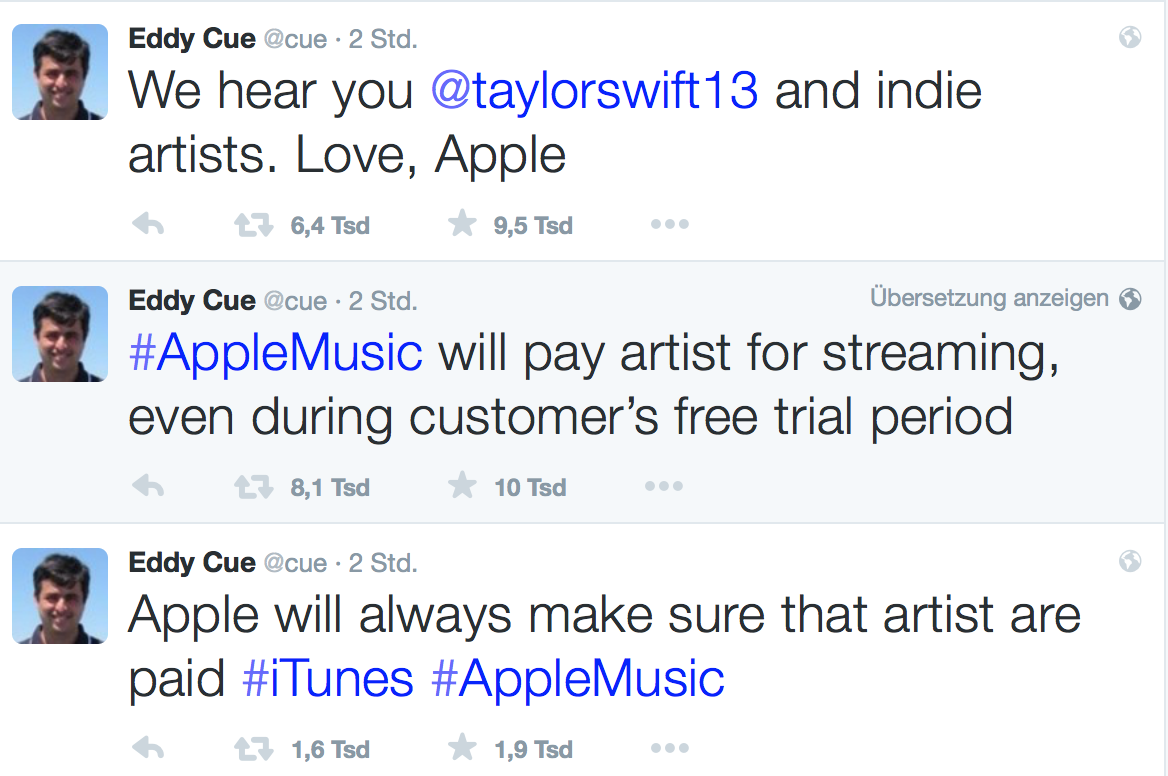
Task: Open the @taylorswift13 mention link
Action: [594, 92]
